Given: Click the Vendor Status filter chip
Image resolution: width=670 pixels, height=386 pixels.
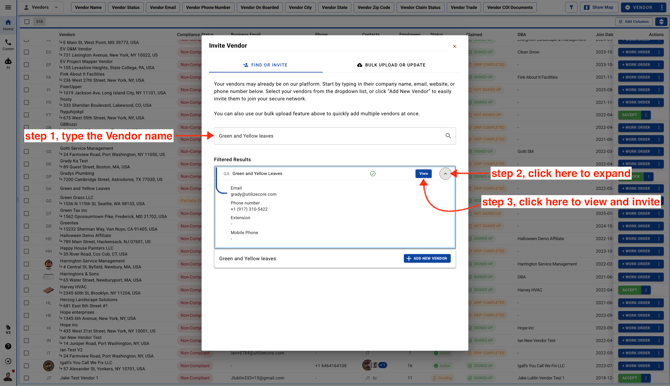Looking at the screenshot, I should click(126, 7).
